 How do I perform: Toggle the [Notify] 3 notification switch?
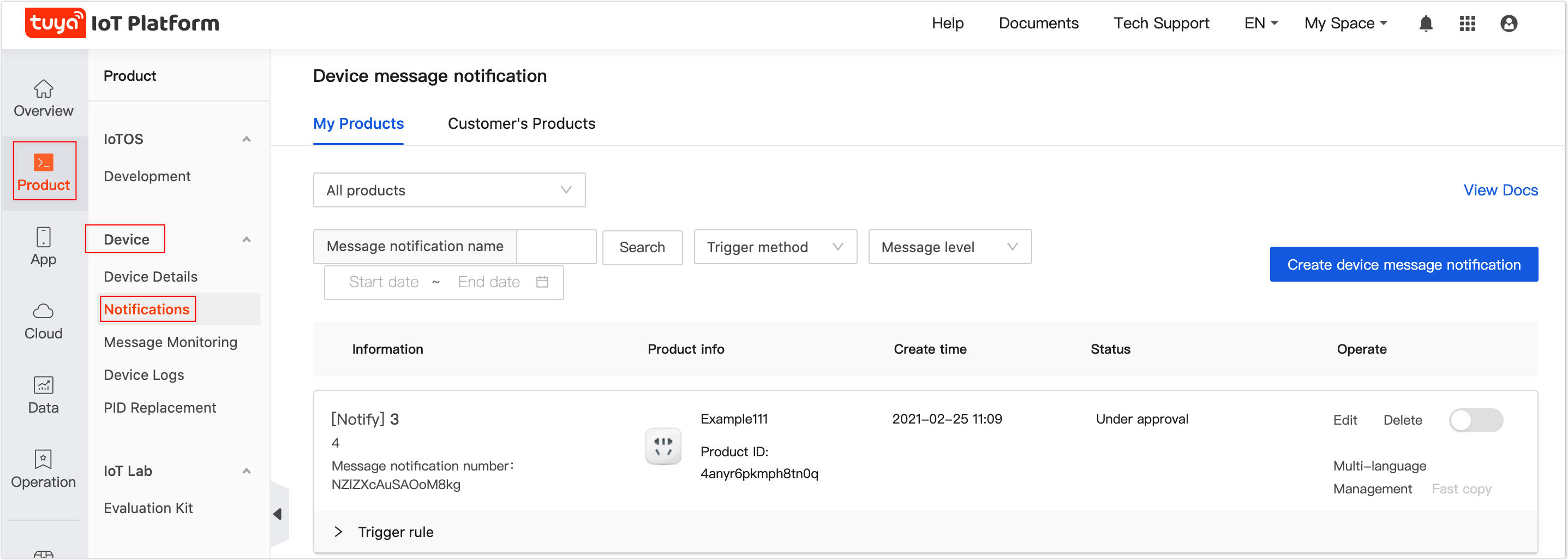coord(1475,420)
